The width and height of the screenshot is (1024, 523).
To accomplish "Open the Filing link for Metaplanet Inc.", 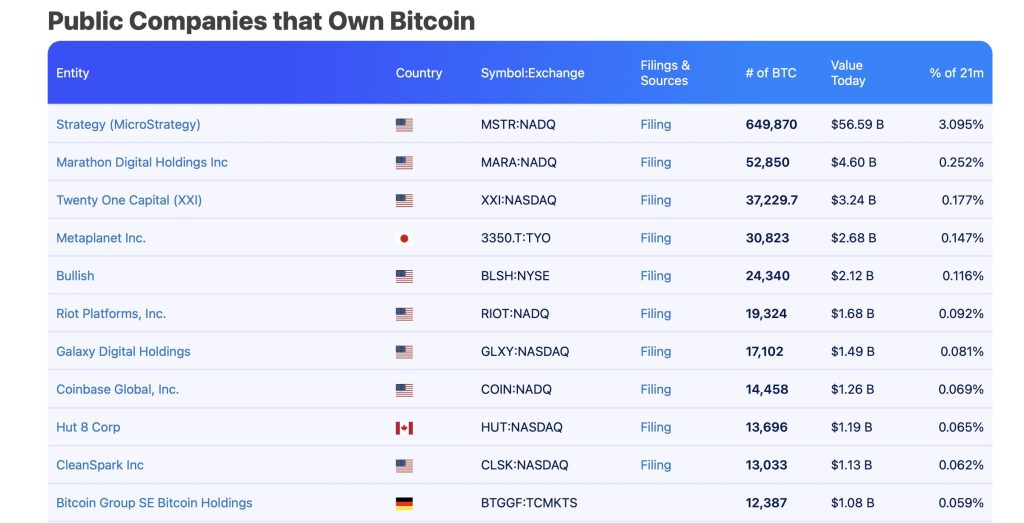I will pyautogui.click(x=656, y=238).
